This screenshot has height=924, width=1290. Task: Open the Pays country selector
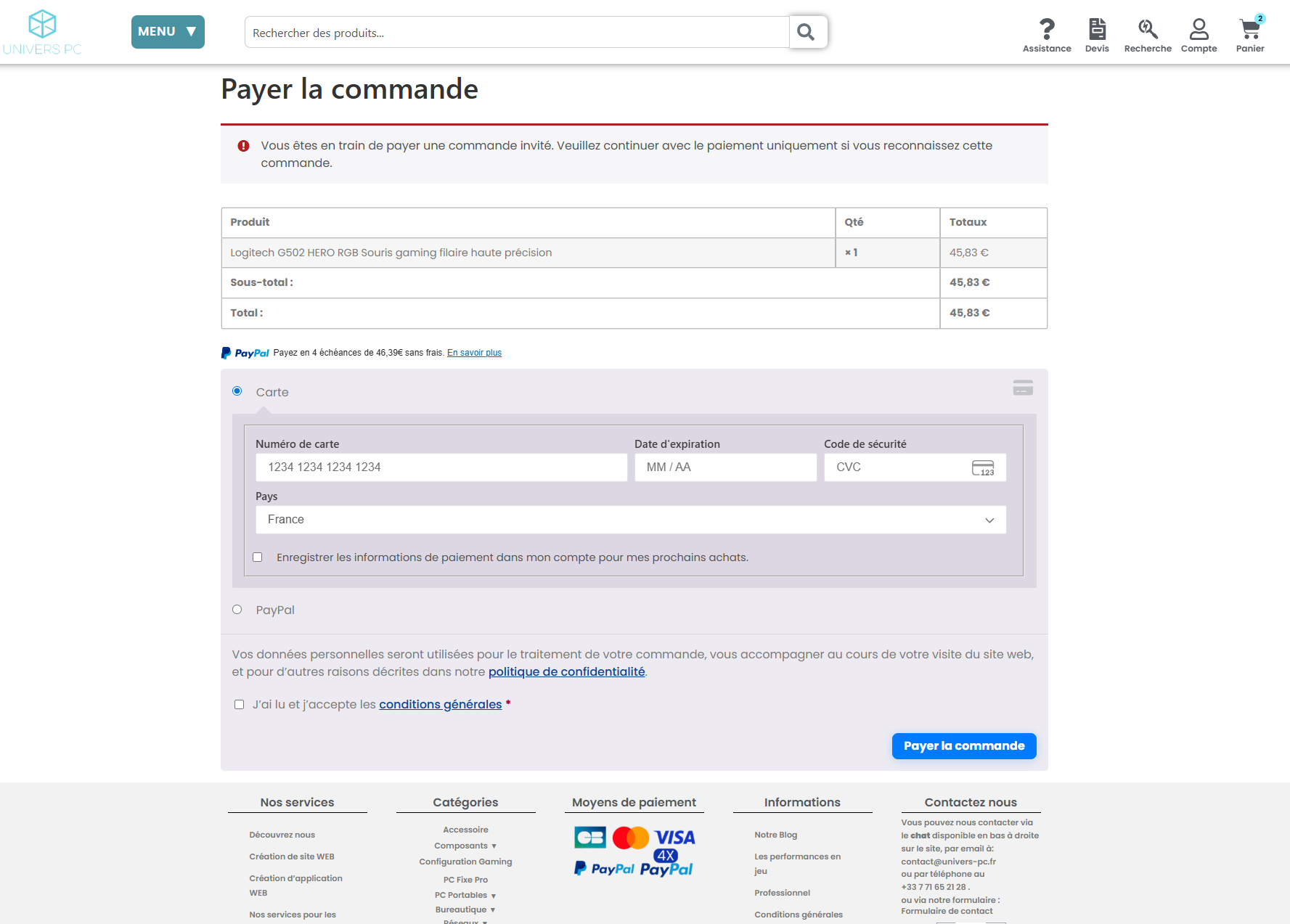(630, 519)
